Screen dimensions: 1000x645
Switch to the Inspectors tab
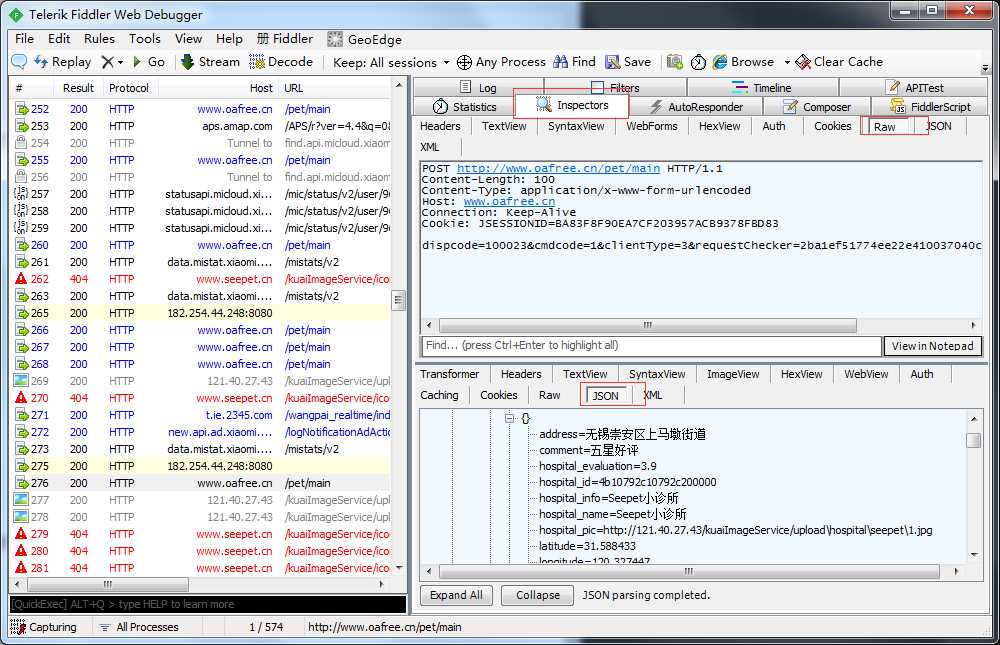pyautogui.click(x=571, y=105)
